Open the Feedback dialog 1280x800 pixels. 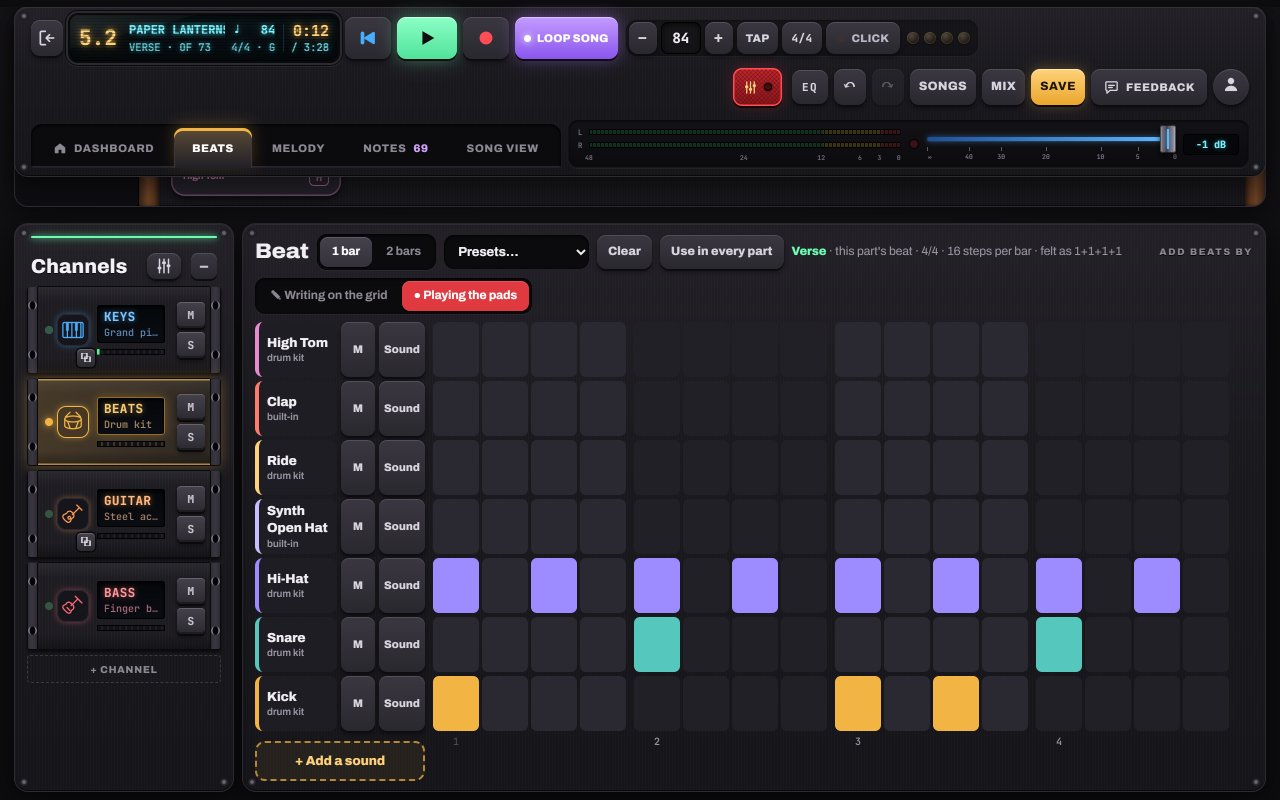coord(1149,87)
